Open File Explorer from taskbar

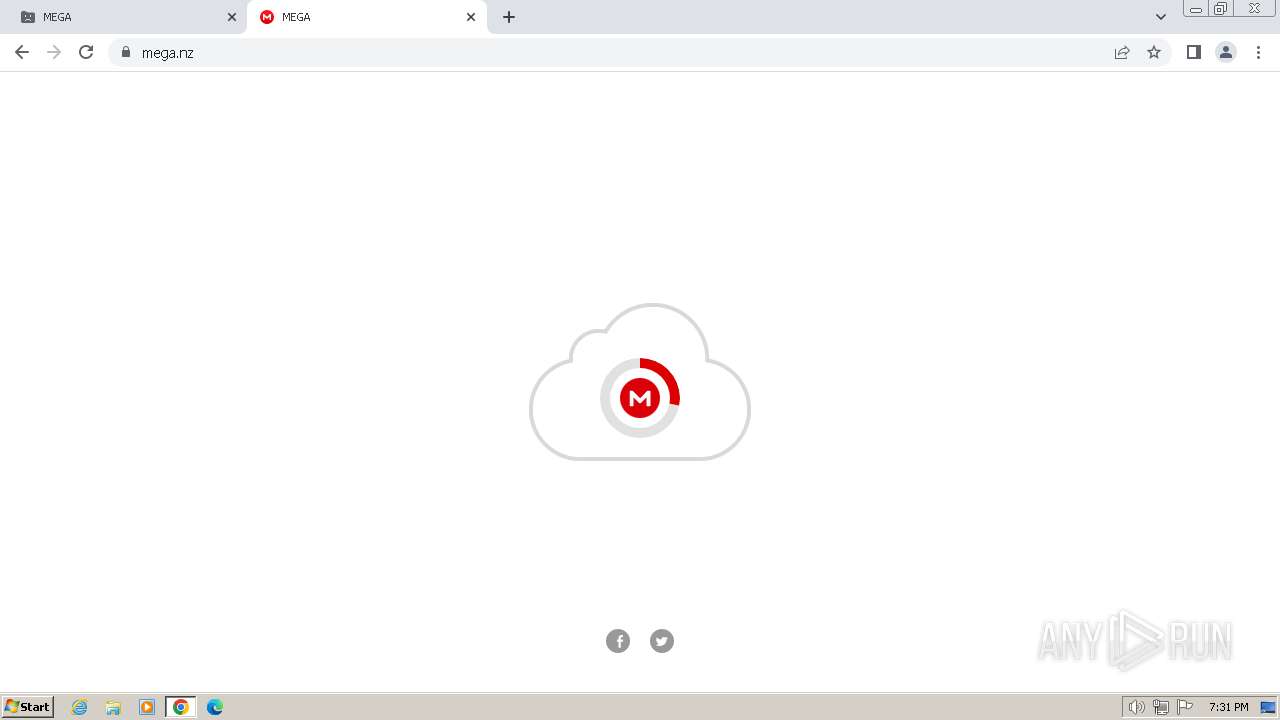113,707
